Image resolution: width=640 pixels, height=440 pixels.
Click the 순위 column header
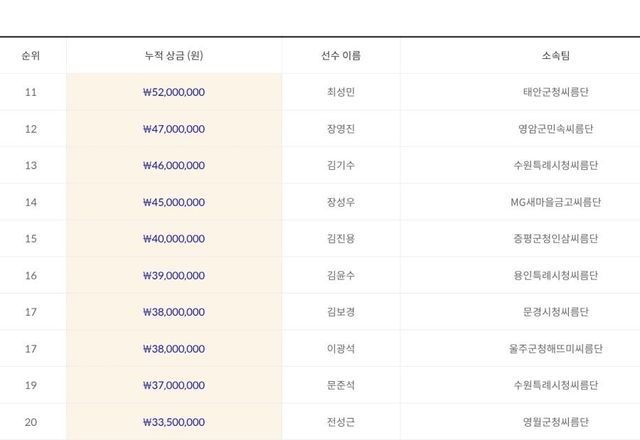[x=31, y=56]
